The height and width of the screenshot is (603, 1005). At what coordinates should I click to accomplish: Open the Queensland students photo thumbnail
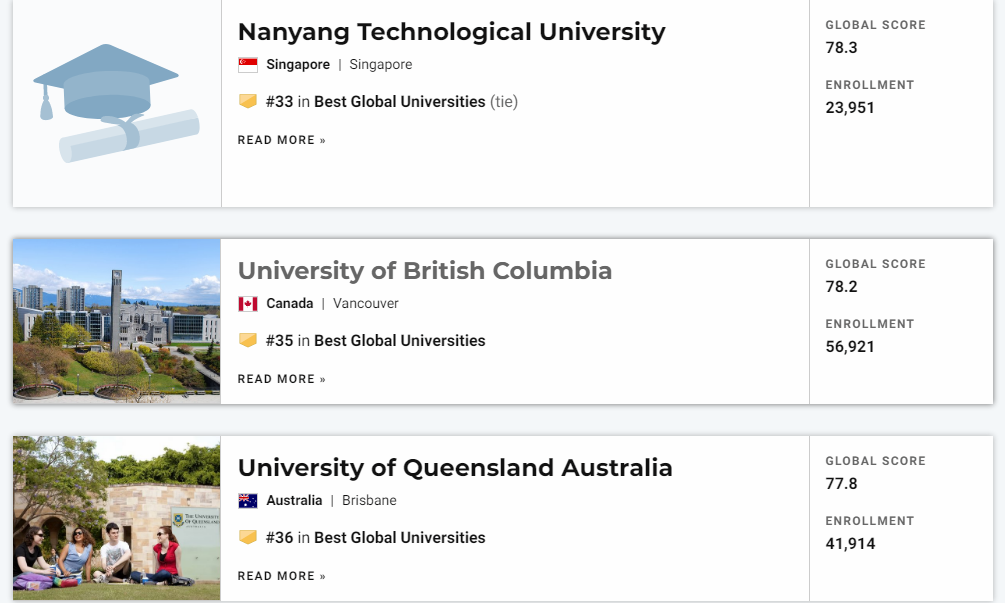[117, 518]
